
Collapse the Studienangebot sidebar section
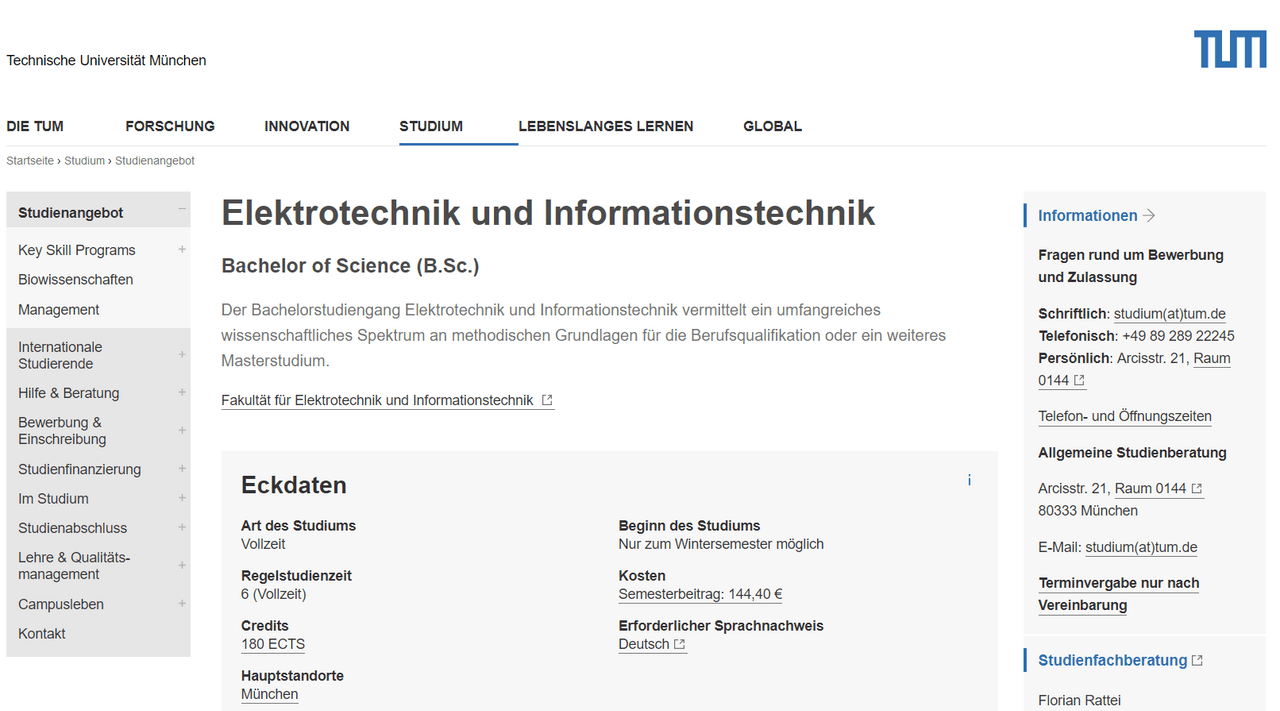pyautogui.click(x=182, y=209)
